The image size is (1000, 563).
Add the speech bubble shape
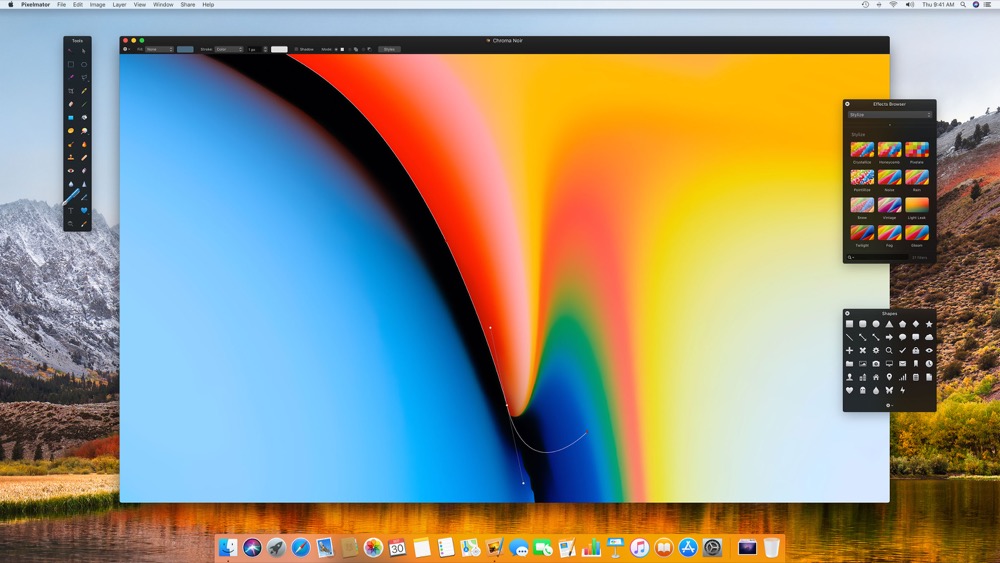pyautogui.click(x=902, y=337)
